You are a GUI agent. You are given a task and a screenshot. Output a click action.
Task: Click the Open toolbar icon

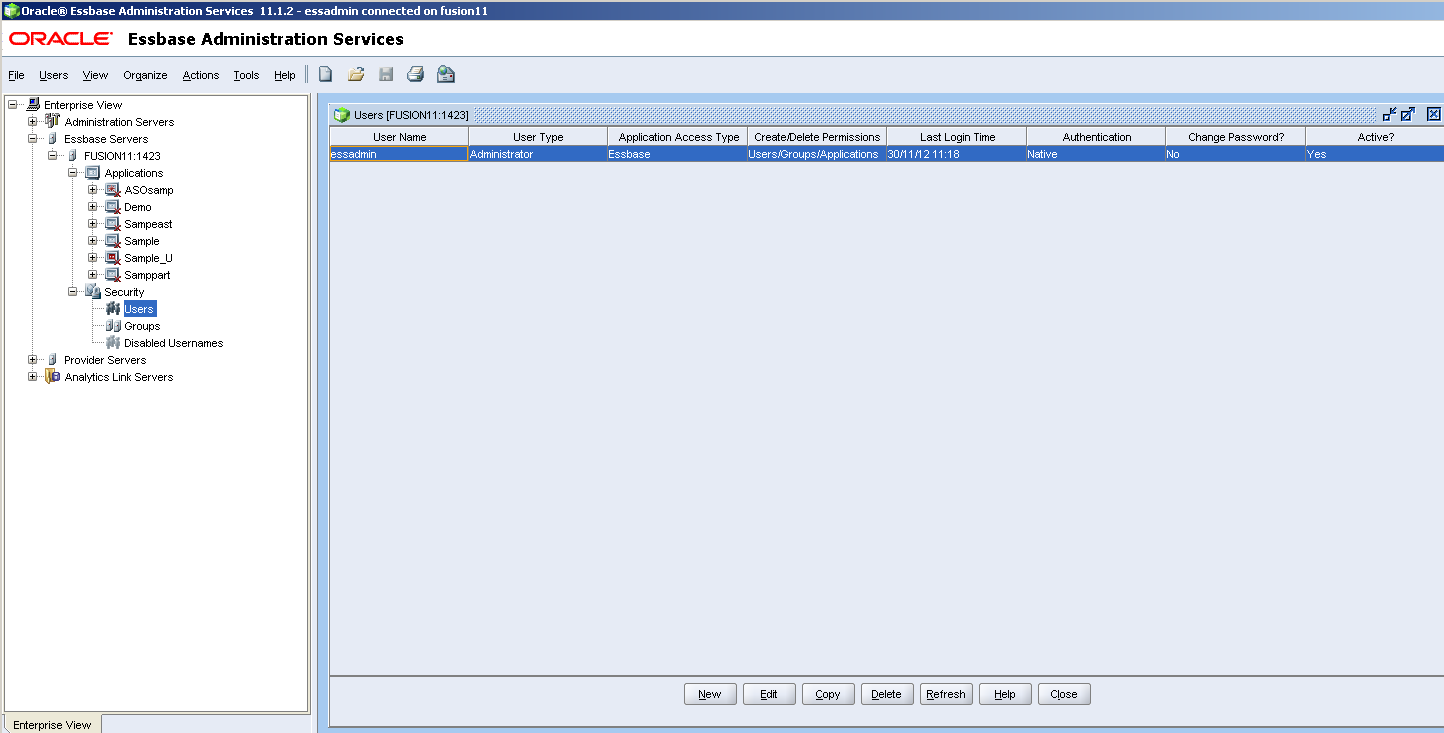(x=355, y=73)
